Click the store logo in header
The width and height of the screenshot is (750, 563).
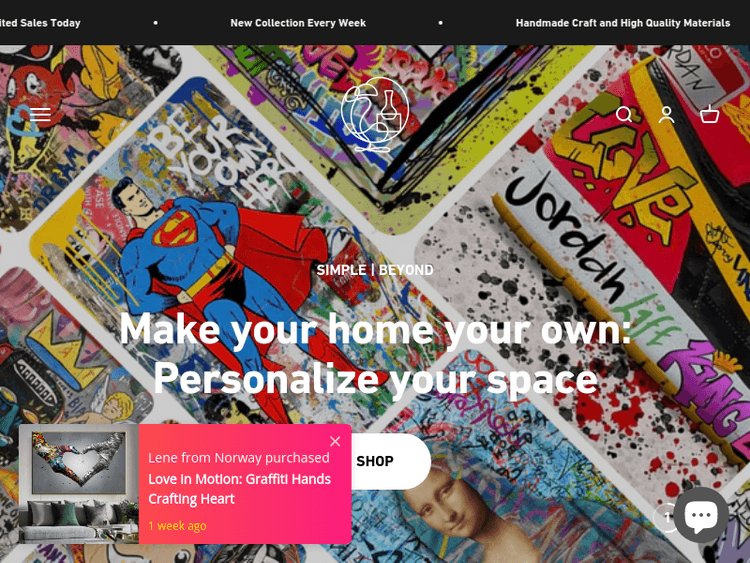pos(375,114)
